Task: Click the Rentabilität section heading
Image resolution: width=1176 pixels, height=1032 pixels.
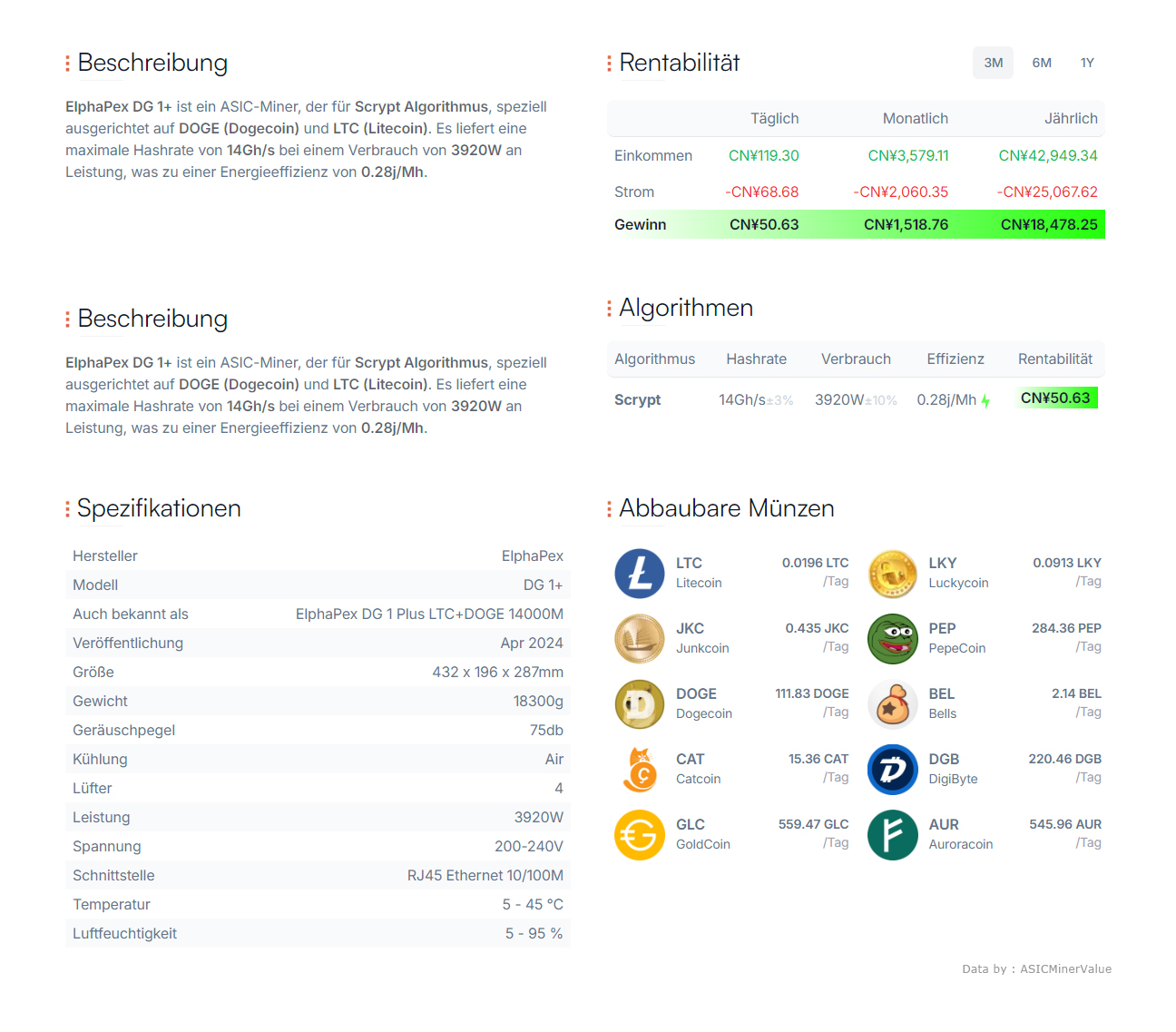Action: coord(680,63)
